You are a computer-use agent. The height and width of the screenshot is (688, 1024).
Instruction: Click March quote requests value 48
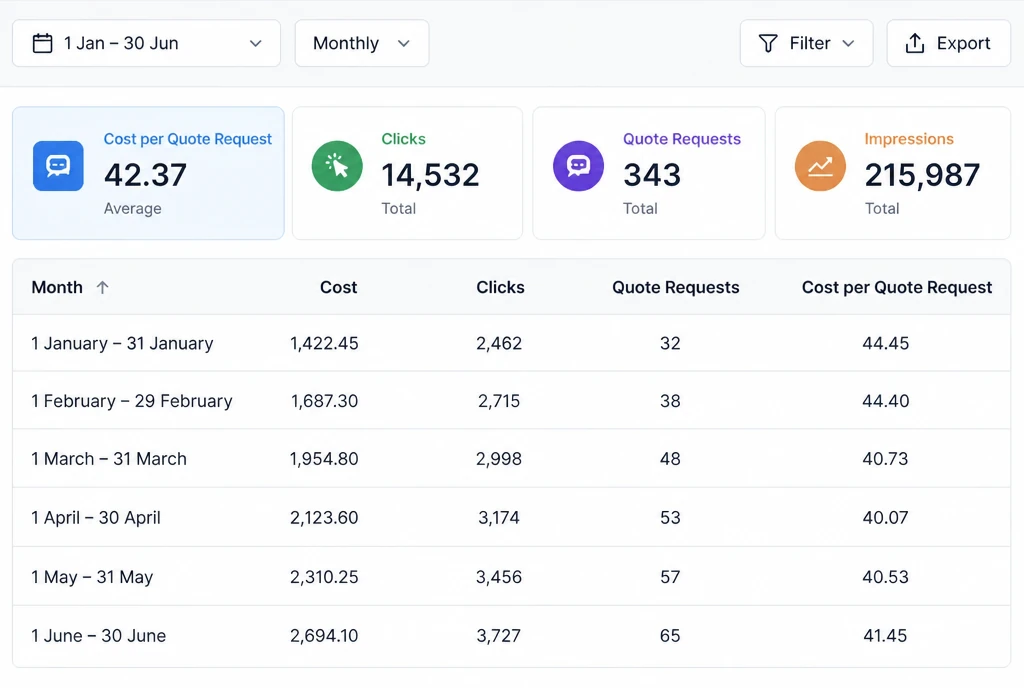(x=670, y=459)
